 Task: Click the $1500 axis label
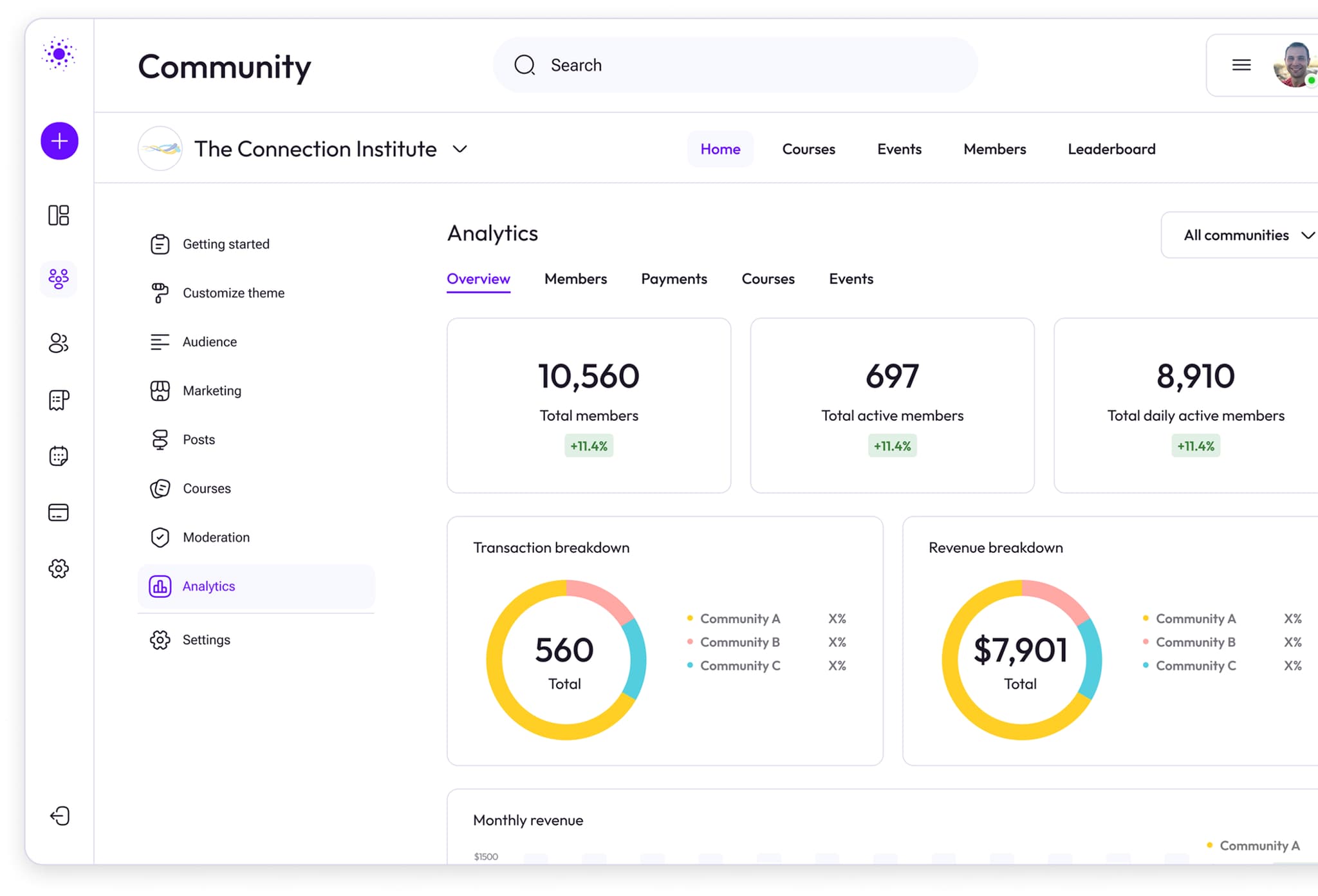[x=486, y=857]
